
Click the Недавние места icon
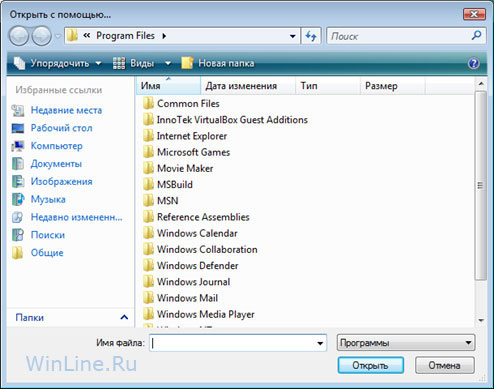[18, 110]
